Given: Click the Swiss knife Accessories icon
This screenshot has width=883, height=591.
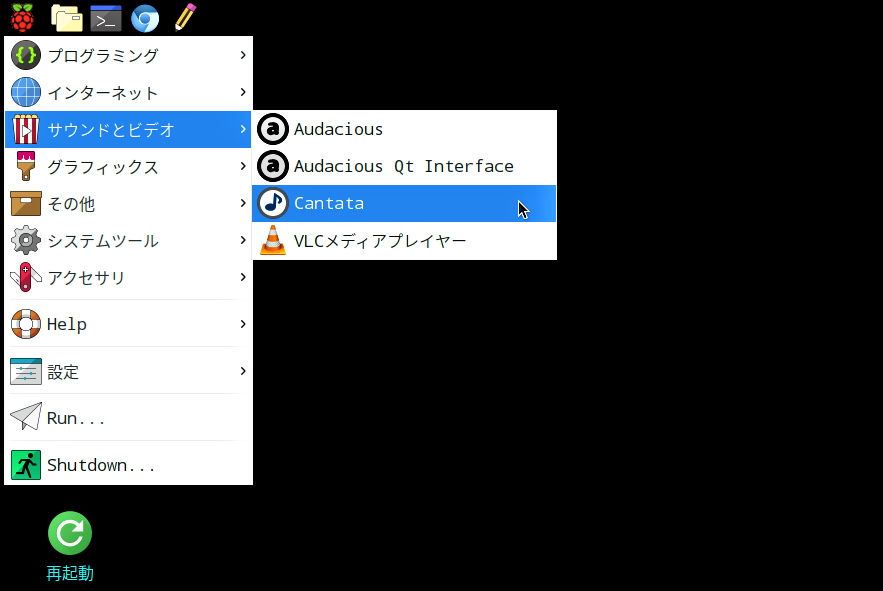Looking at the screenshot, I should [26, 277].
